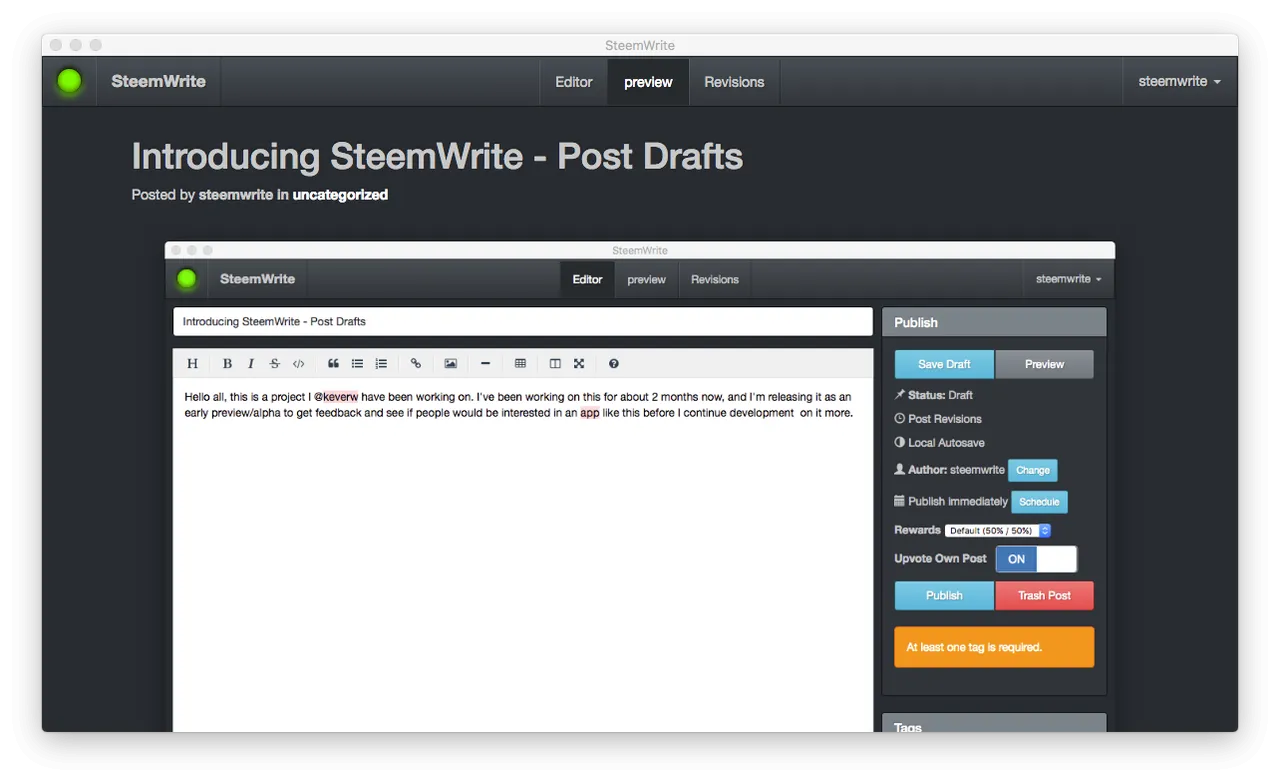Open the uncategorized category link
The height and width of the screenshot is (782, 1280).
tap(340, 195)
